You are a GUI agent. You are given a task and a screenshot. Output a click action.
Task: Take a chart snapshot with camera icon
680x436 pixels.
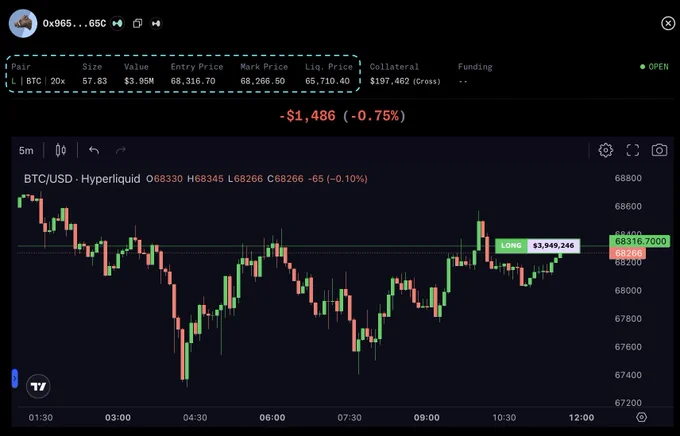[x=659, y=150]
